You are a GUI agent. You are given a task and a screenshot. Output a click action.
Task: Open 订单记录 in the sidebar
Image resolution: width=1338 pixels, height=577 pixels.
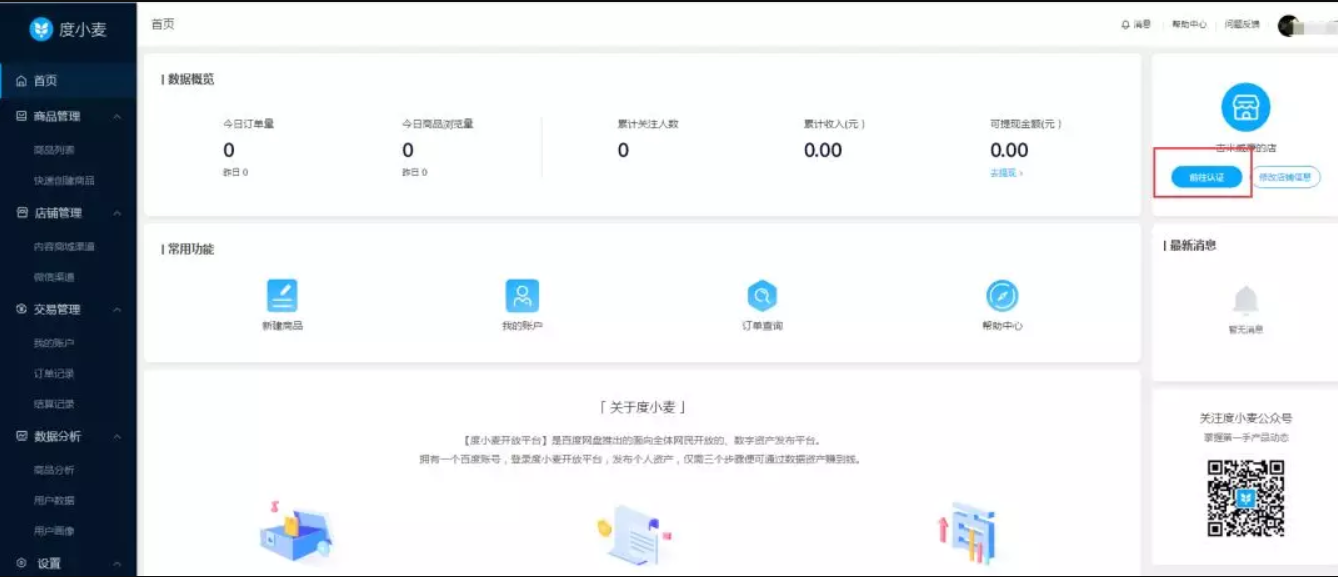coord(54,373)
